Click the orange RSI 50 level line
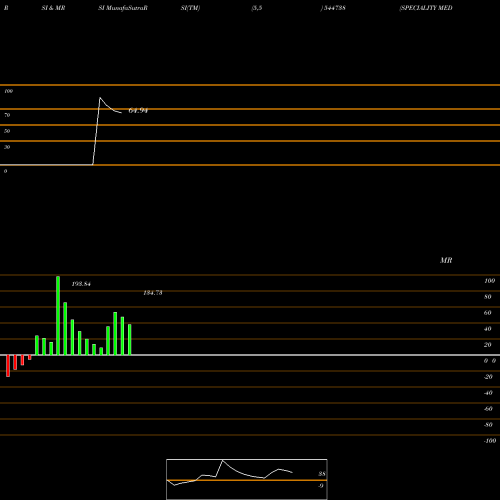Viewport: 500px width, 500px height. [250, 125]
